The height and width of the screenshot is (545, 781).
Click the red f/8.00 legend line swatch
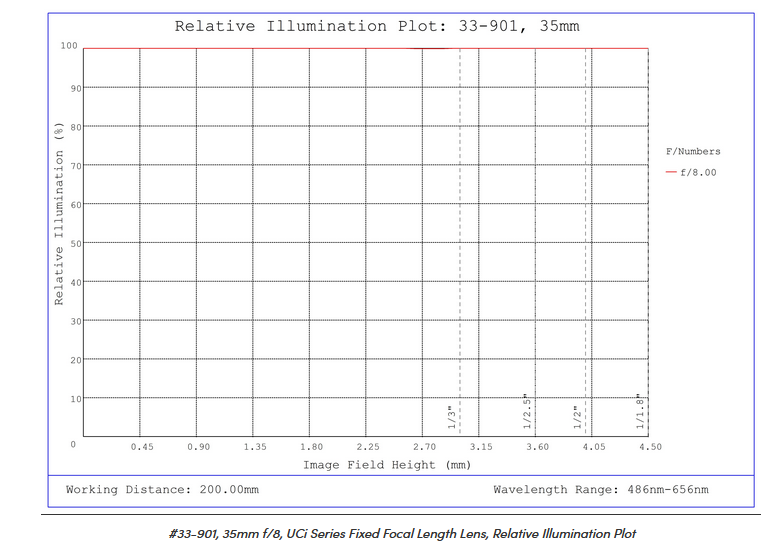click(x=670, y=172)
